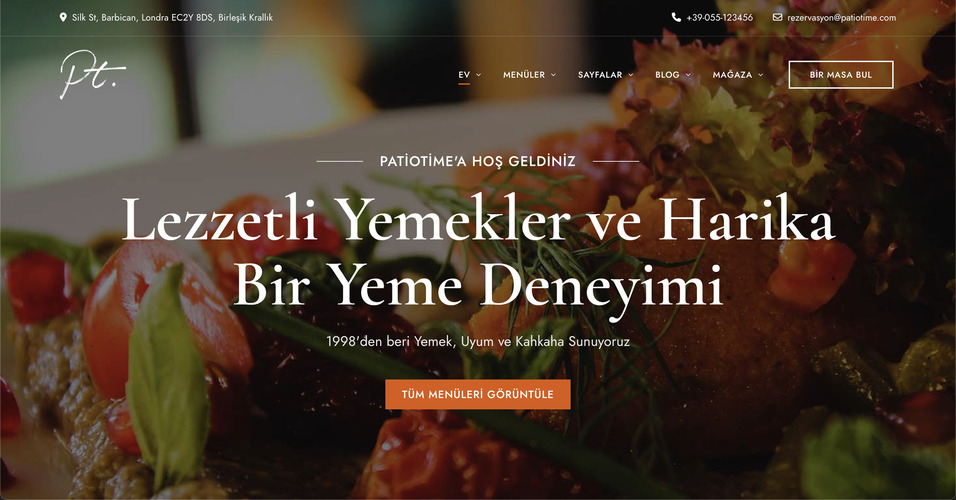Click the location pin icon
956x500 pixels.
(x=63, y=18)
